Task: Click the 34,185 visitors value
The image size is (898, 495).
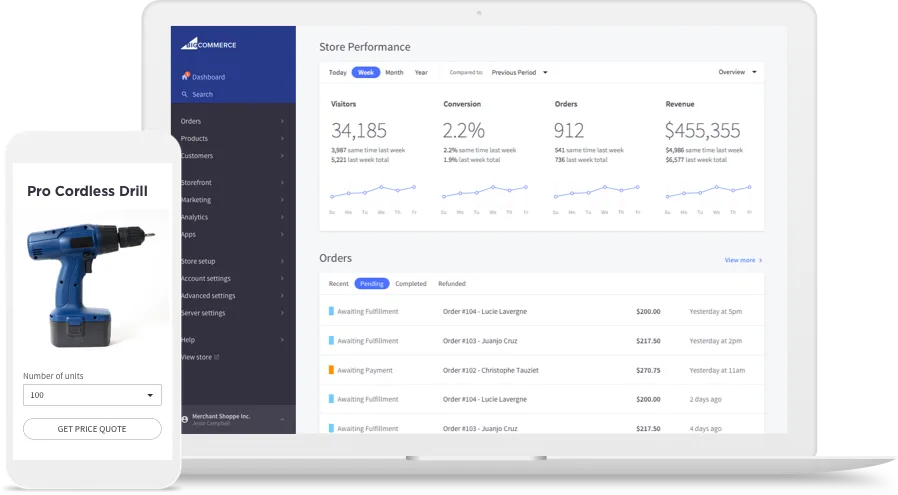Action: (x=359, y=131)
